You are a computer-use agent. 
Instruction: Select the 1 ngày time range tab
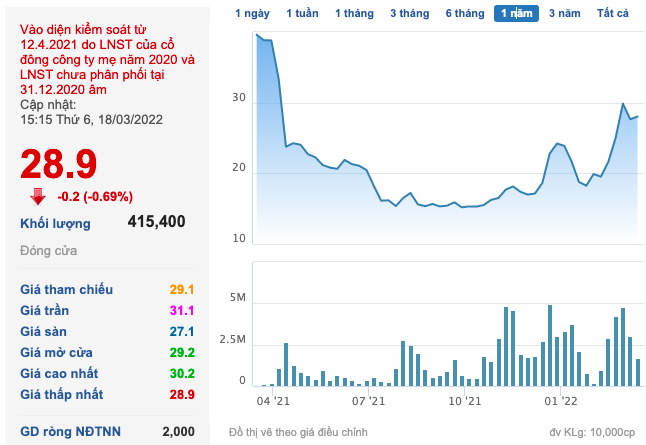point(252,14)
